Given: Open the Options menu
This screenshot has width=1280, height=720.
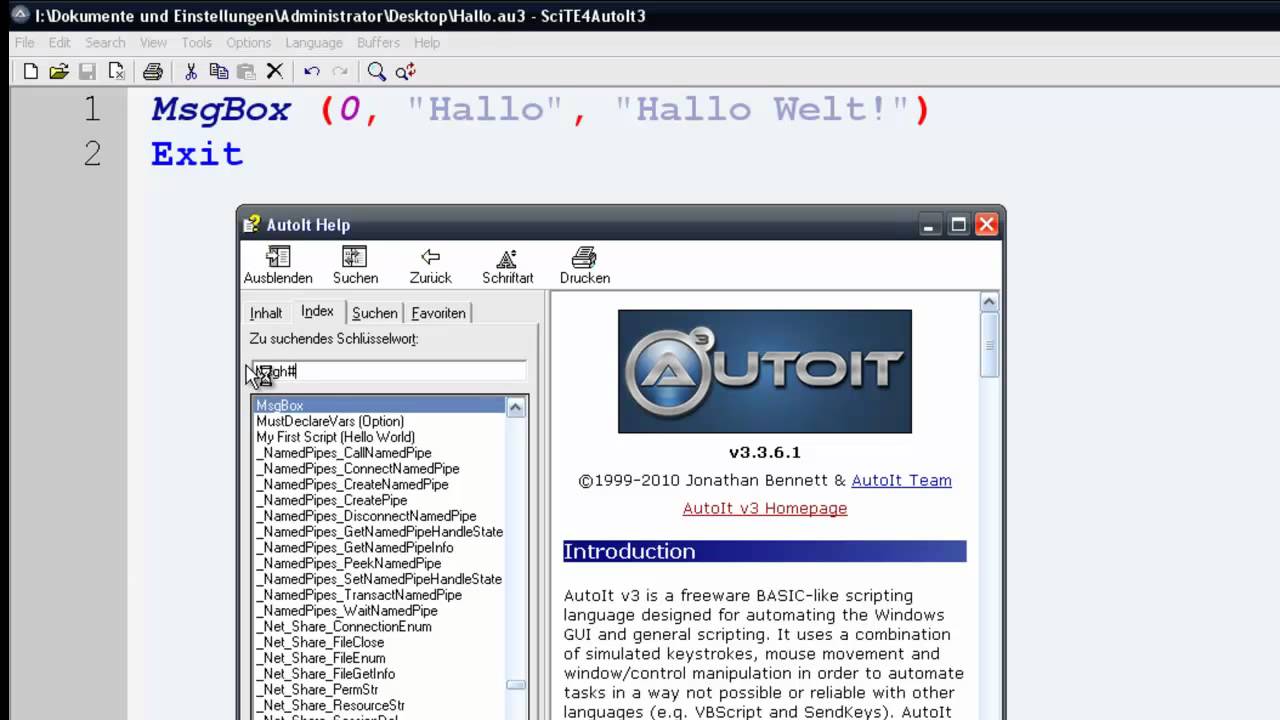Looking at the screenshot, I should (248, 43).
